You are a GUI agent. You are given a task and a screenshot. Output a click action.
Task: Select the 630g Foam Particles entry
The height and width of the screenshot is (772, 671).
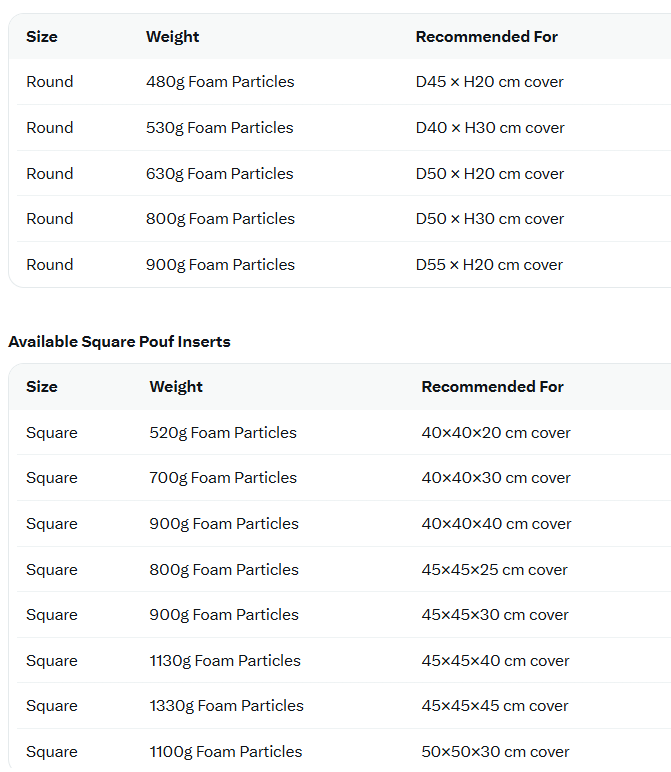click(220, 174)
